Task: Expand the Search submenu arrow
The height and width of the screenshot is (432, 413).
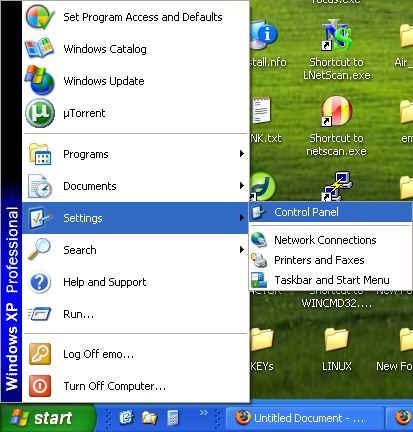Action: click(x=242, y=250)
